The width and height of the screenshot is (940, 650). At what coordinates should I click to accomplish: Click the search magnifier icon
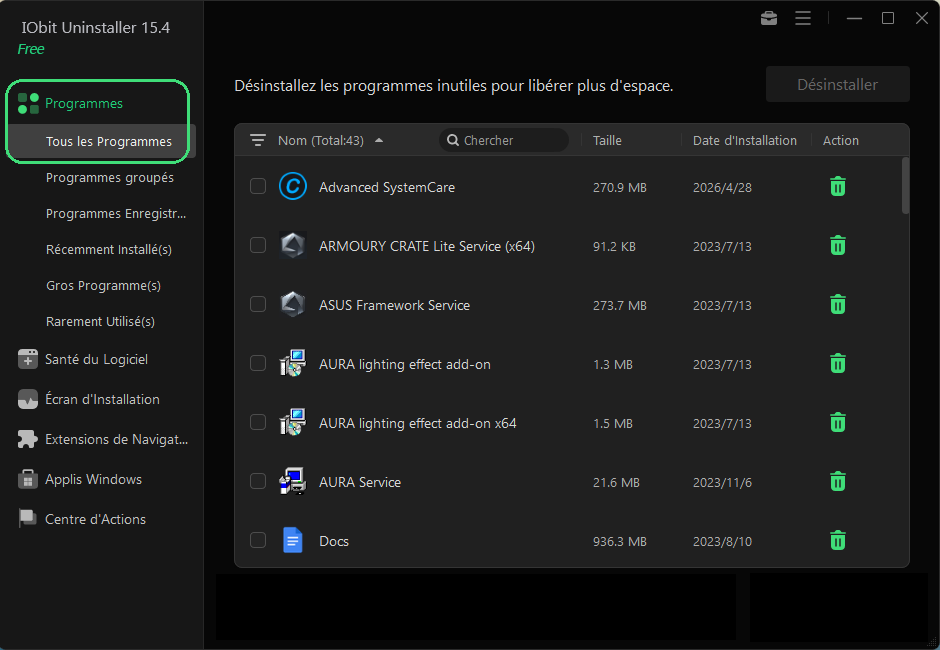pos(453,140)
